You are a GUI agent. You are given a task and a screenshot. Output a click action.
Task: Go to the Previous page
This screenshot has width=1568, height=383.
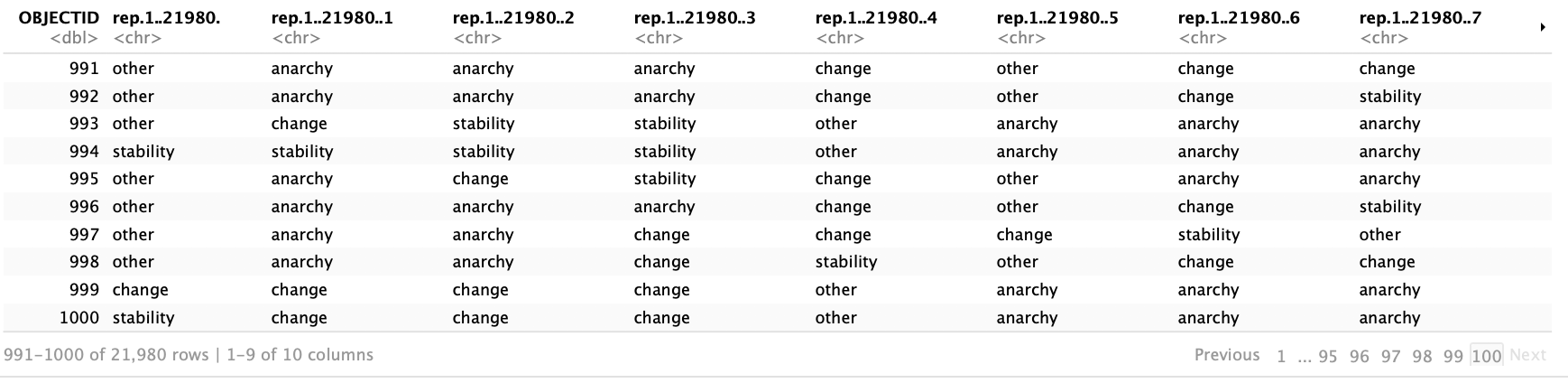(x=1226, y=355)
